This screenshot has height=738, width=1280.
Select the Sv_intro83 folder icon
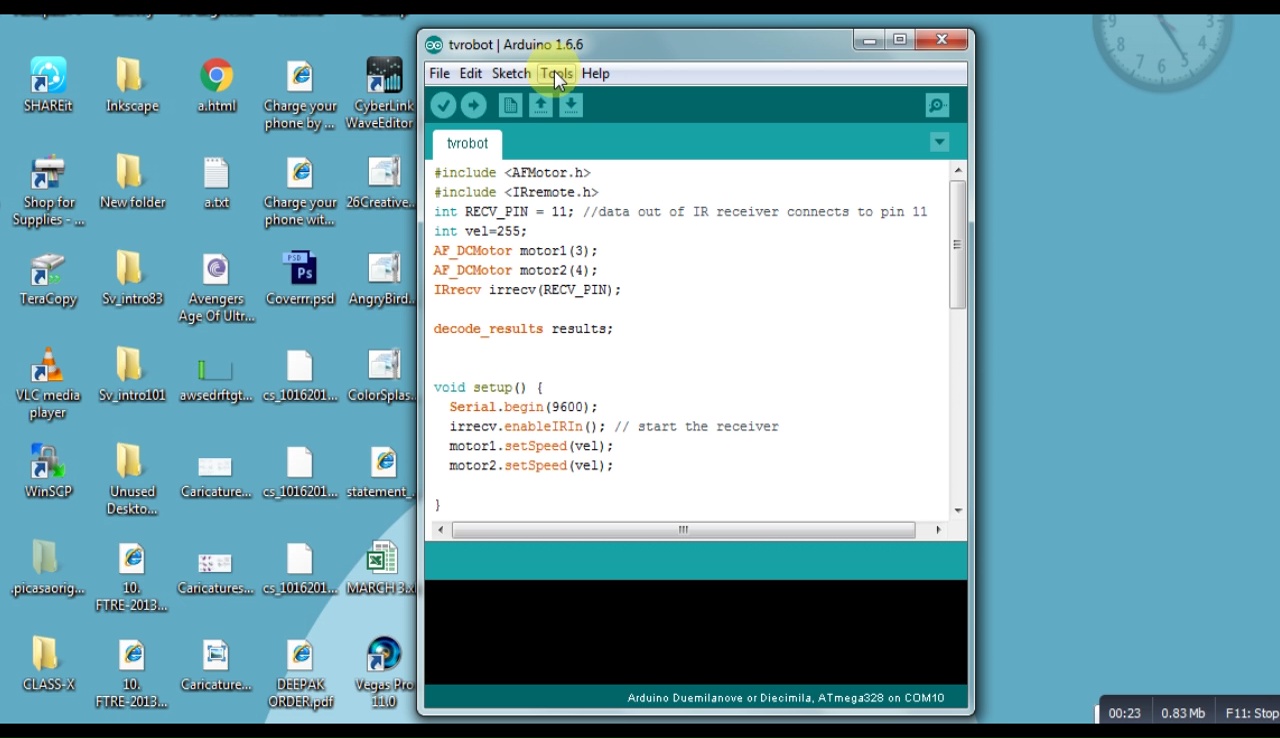132,278
